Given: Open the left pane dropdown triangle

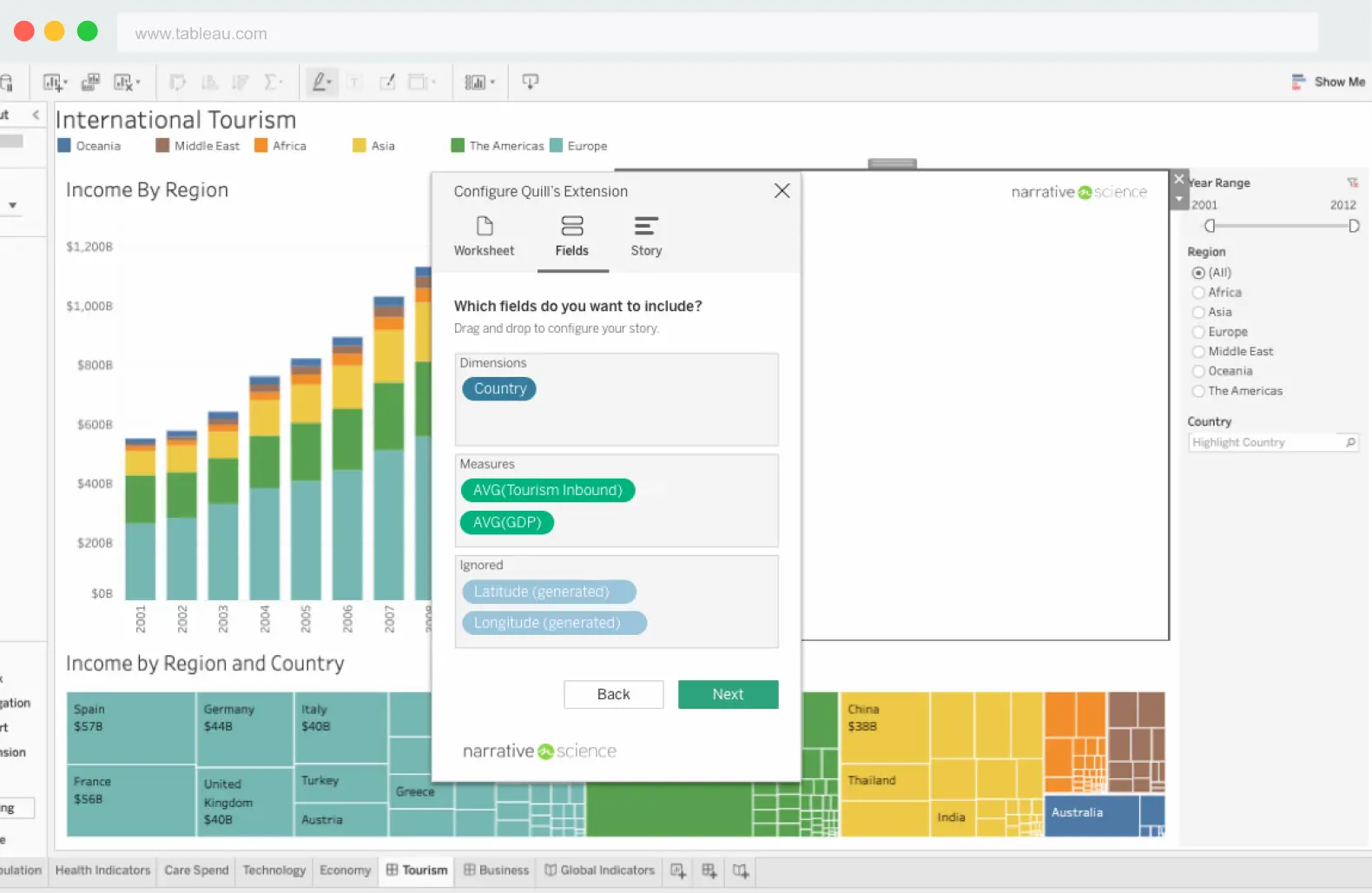Looking at the screenshot, I should click(13, 206).
